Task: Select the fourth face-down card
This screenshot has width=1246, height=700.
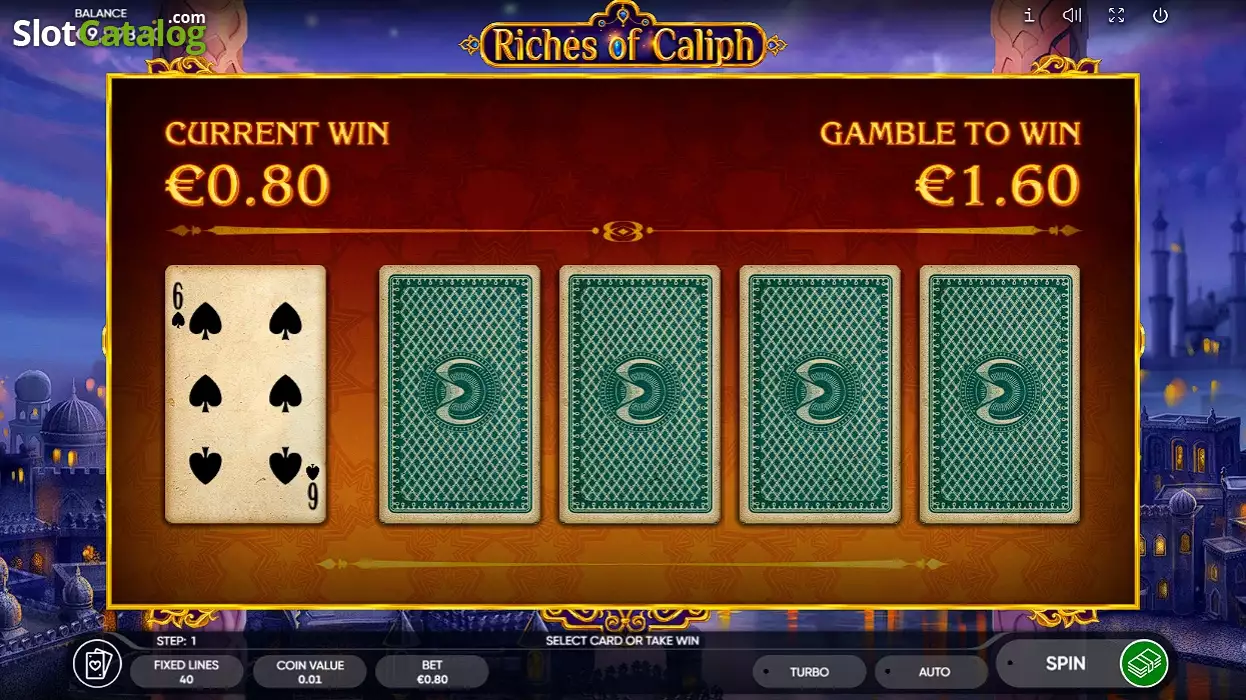Action: [x=999, y=394]
